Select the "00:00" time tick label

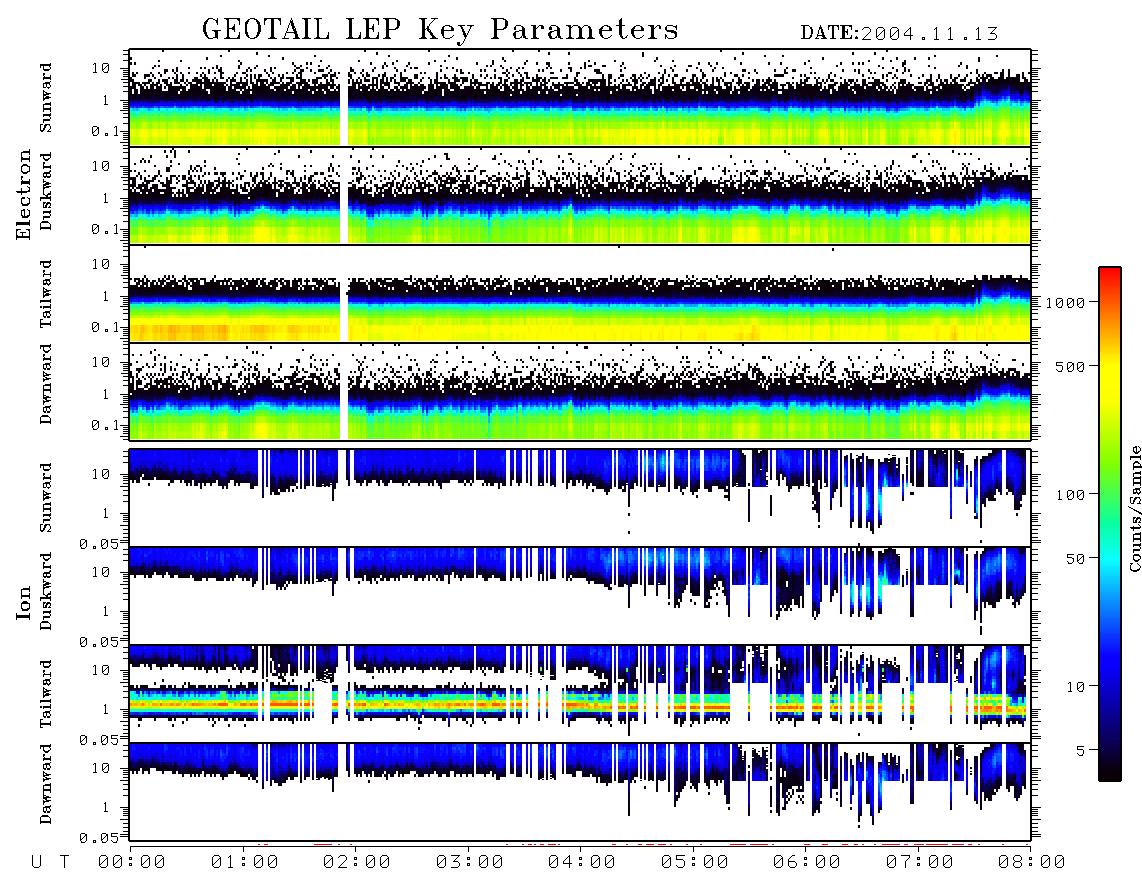click(x=132, y=863)
